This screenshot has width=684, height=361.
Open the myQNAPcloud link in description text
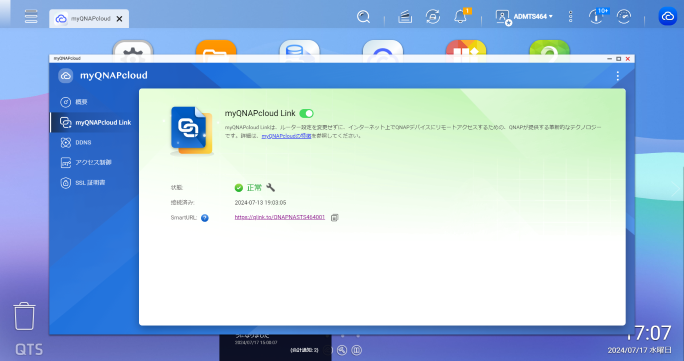coord(286,136)
